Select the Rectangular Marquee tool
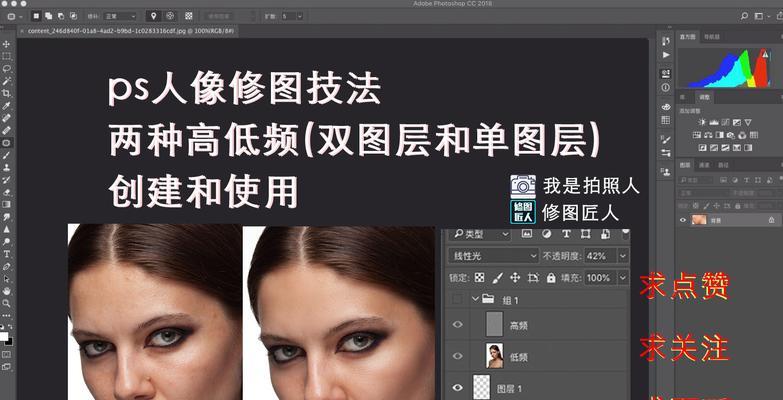Screen dimensions: 783x400 pos(7,56)
